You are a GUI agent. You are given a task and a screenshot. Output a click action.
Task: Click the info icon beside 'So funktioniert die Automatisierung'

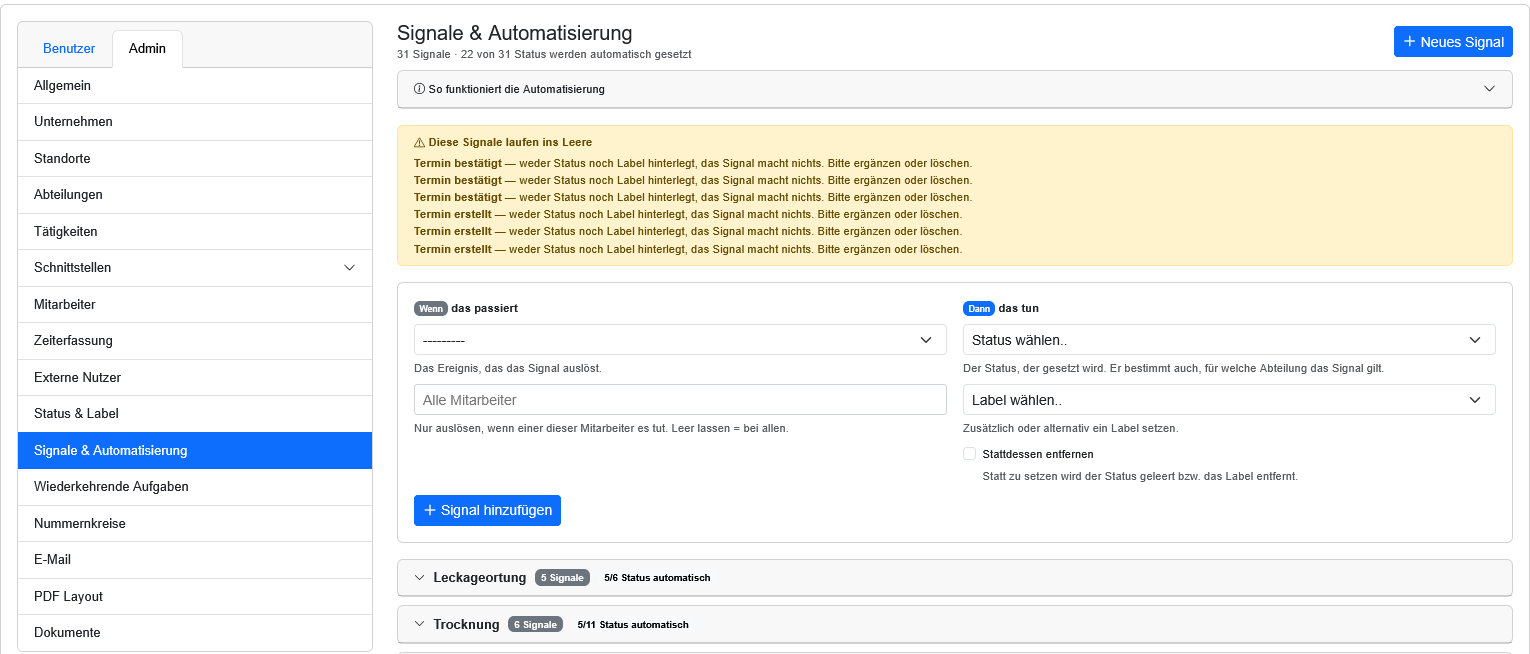(x=419, y=89)
